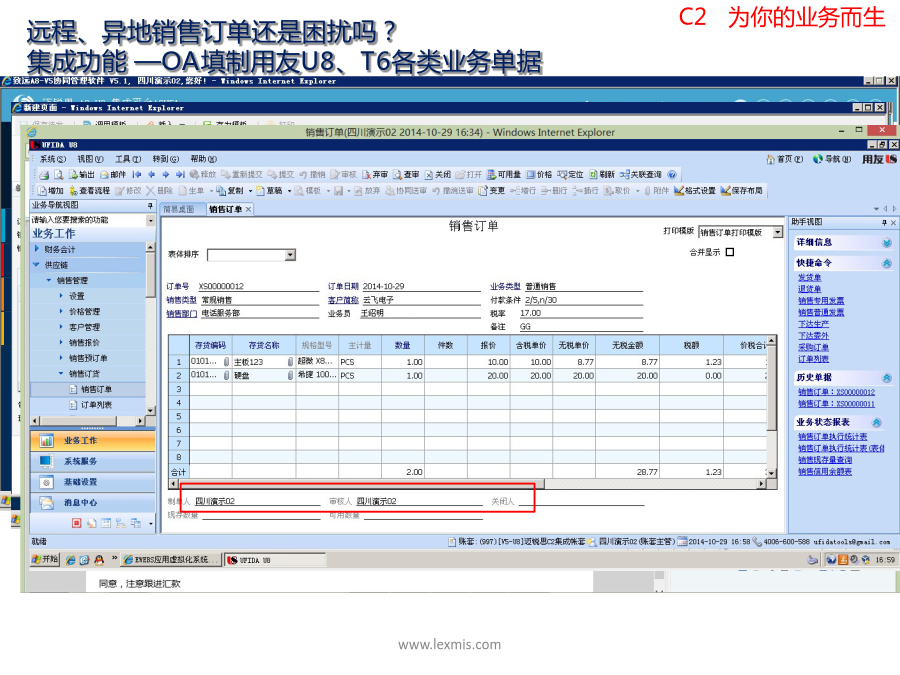This screenshot has height=675, width=900.
Task: Open the 工具(T) menu
Action: (127, 159)
